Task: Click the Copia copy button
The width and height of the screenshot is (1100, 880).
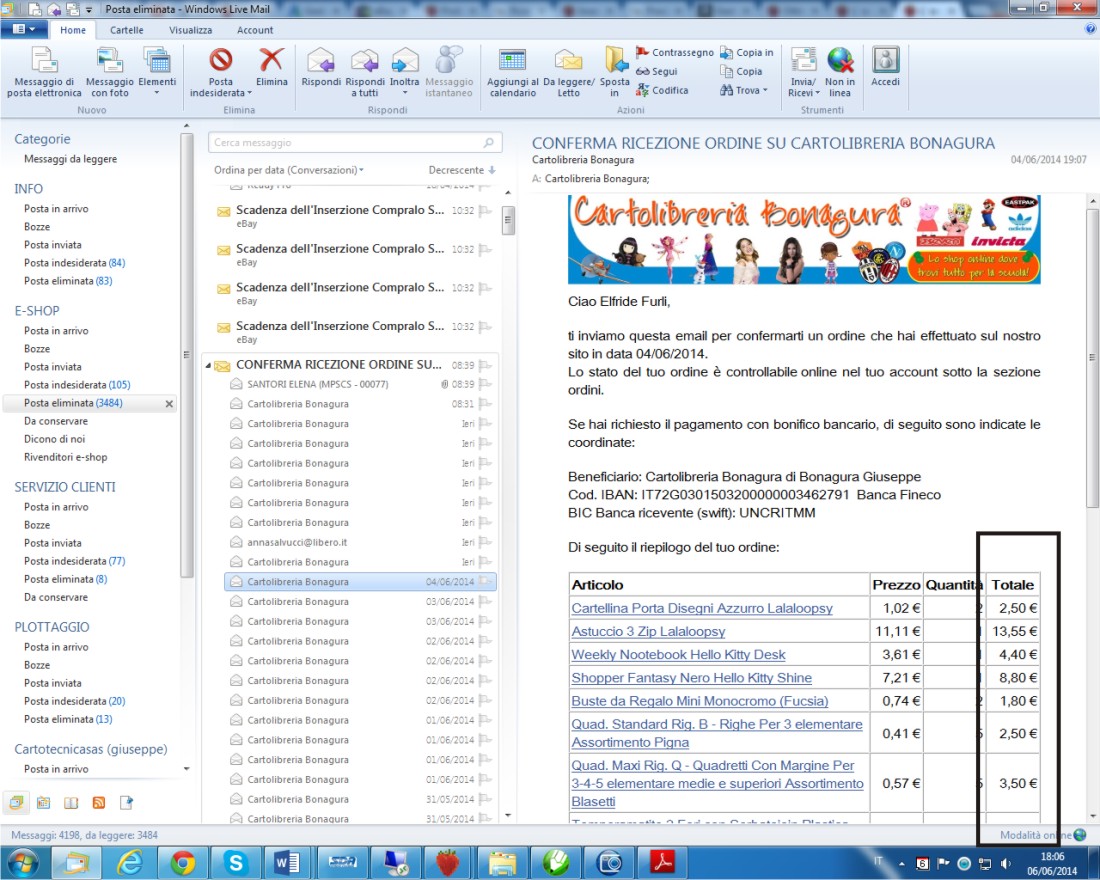Action: (741, 72)
